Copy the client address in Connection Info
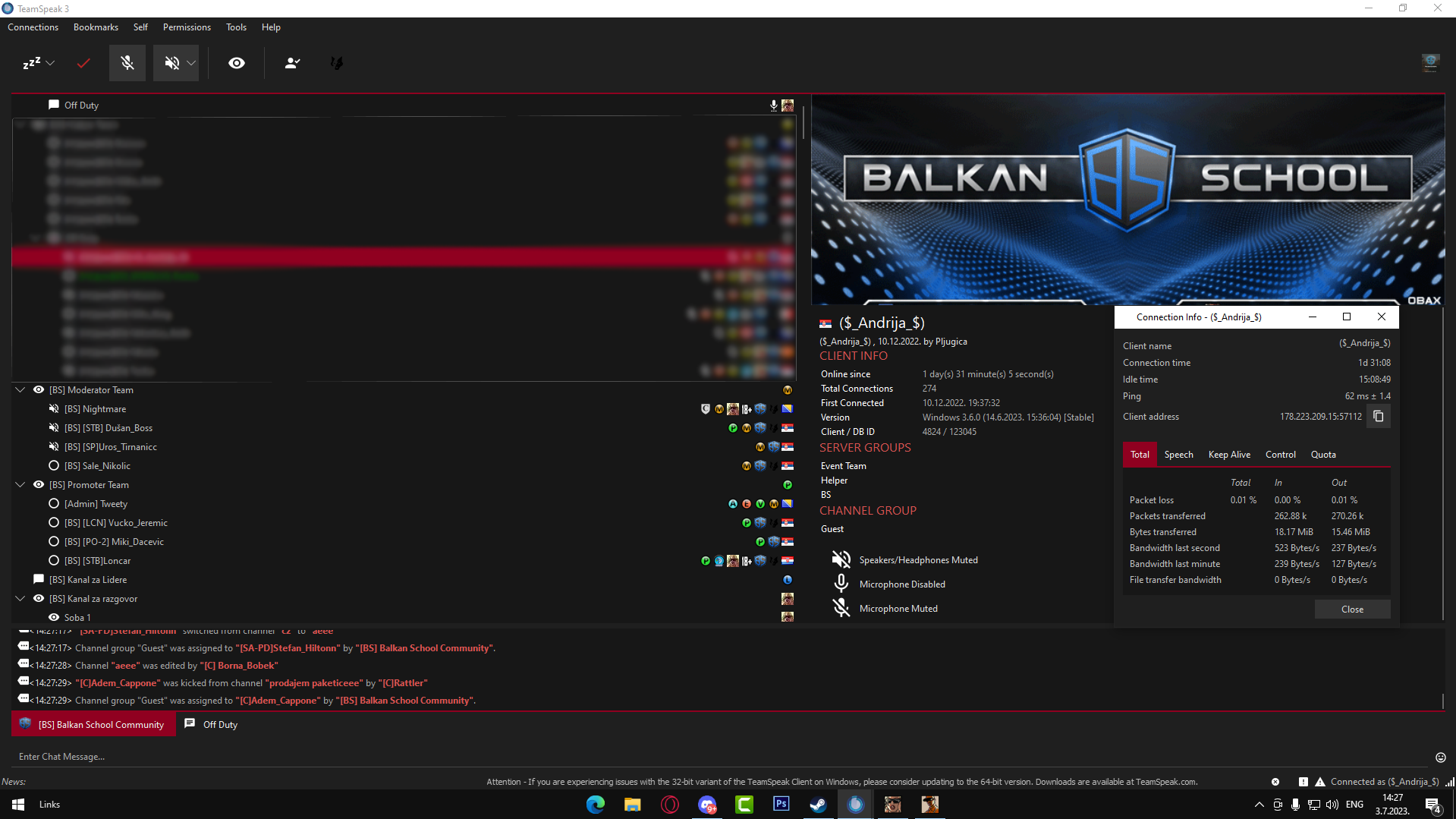The image size is (1456, 819). click(1379, 417)
